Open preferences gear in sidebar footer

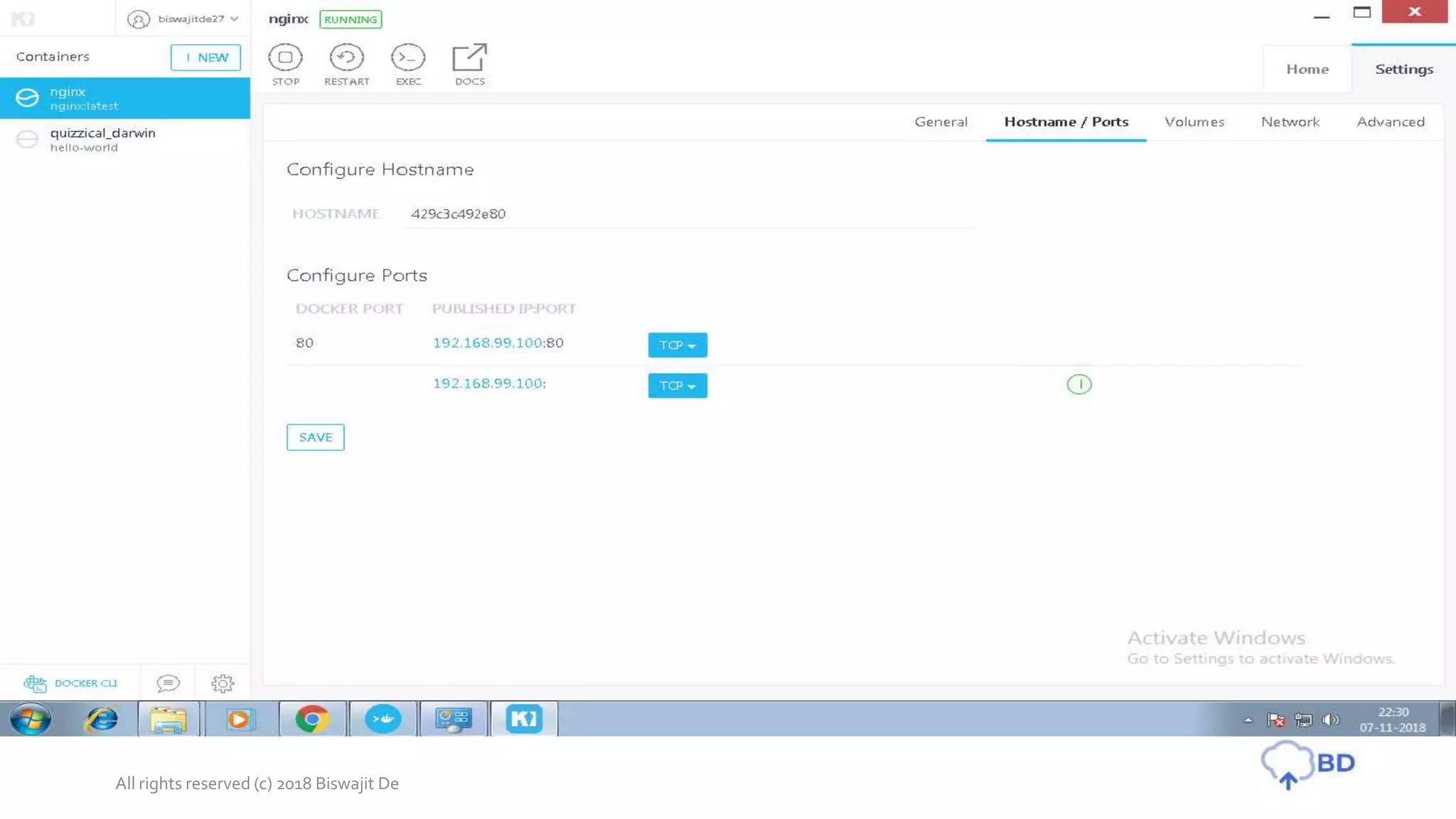(223, 683)
